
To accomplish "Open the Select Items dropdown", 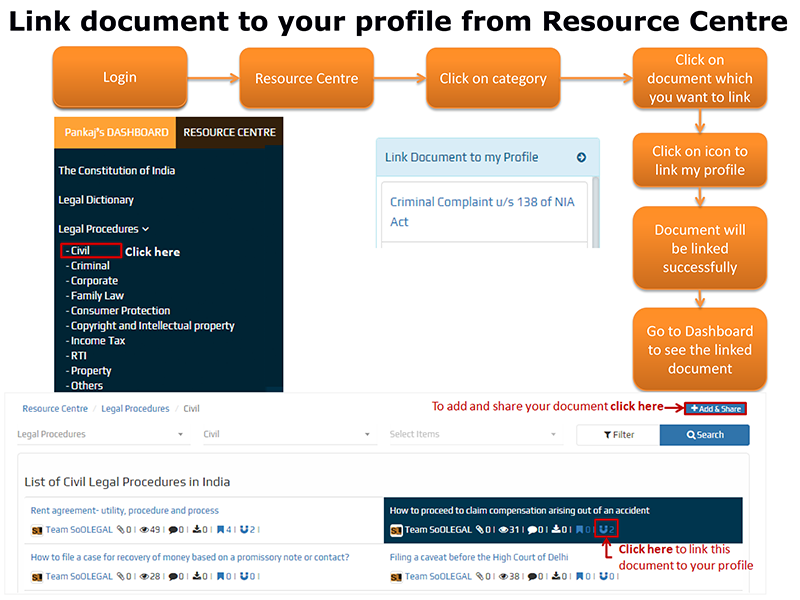I will point(474,435).
